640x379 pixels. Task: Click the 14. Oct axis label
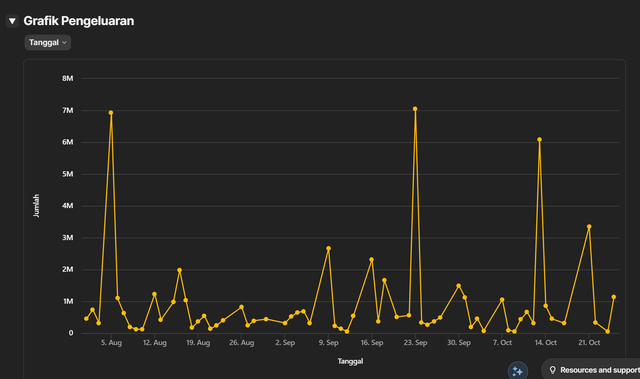[546, 343]
